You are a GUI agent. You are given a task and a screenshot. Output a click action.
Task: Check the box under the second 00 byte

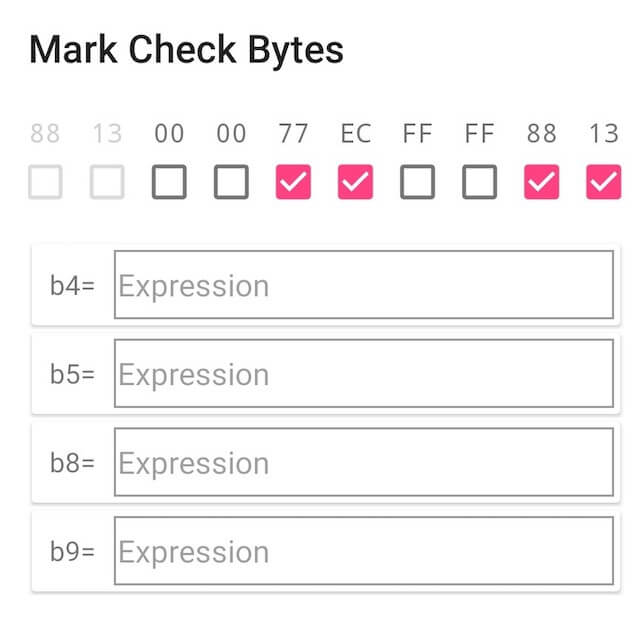[231, 182]
